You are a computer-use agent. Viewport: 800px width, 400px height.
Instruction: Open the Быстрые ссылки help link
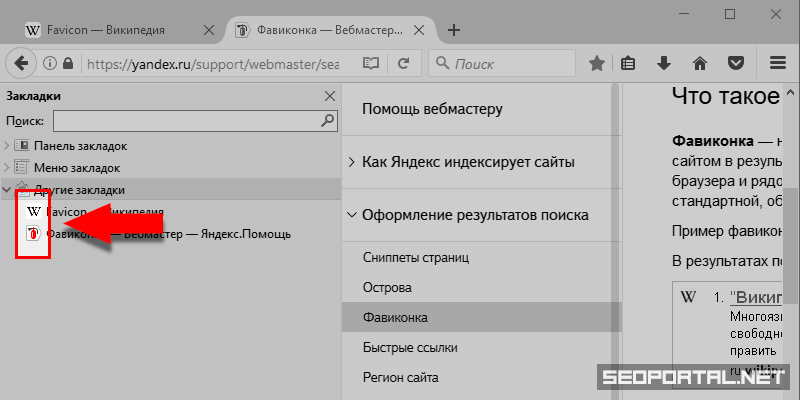[410, 348]
